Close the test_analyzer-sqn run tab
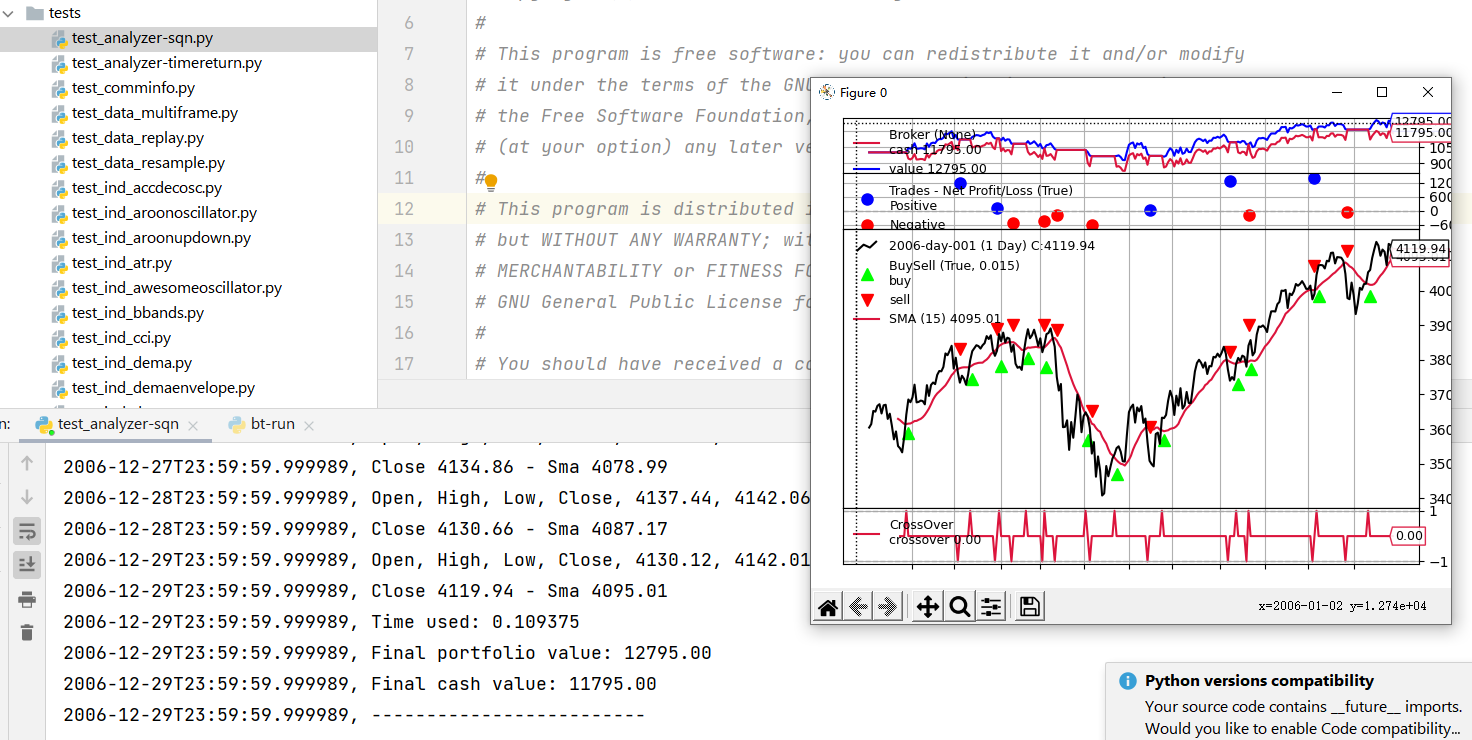The width and height of the screenshot is (1472, 740). click(193, 425)
